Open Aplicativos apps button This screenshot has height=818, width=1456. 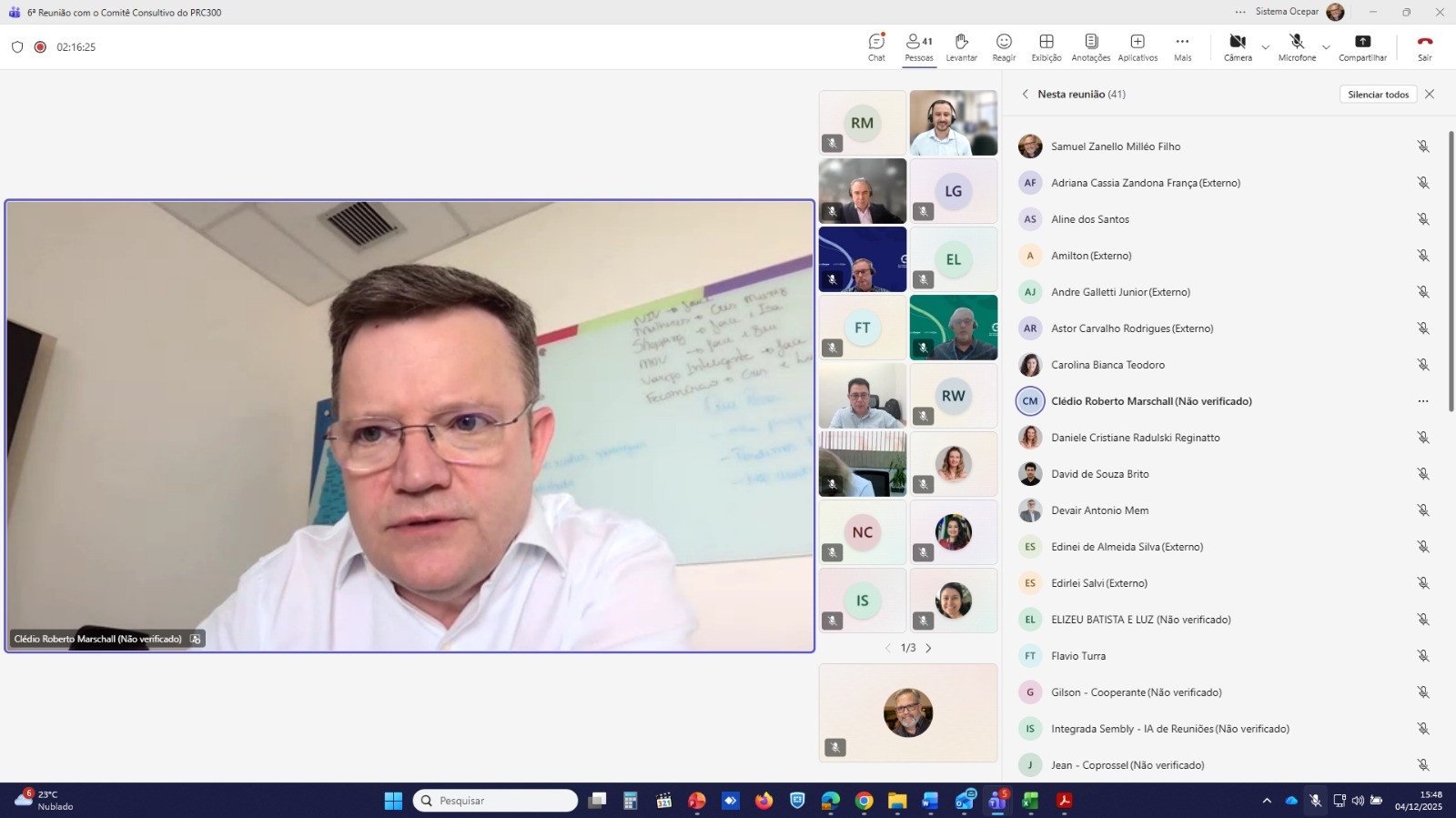1137,47
